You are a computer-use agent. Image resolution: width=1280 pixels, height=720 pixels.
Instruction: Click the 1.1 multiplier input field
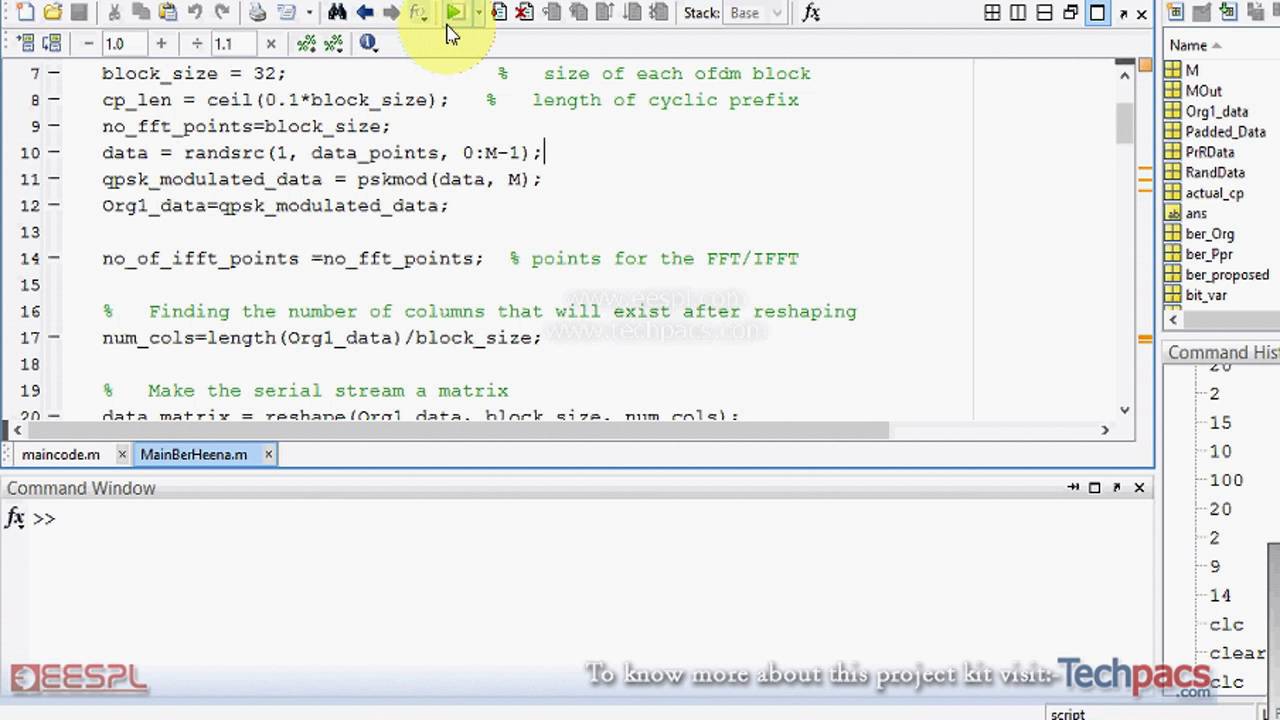(x=233, y=44)
